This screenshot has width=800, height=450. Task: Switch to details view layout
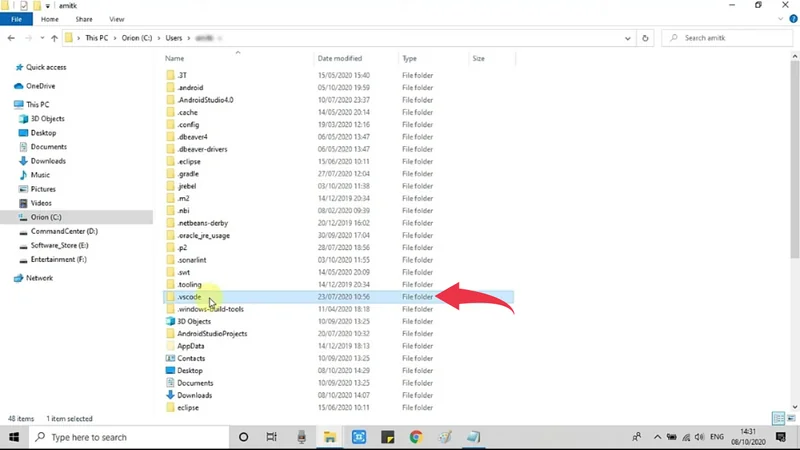coord(778,418)
